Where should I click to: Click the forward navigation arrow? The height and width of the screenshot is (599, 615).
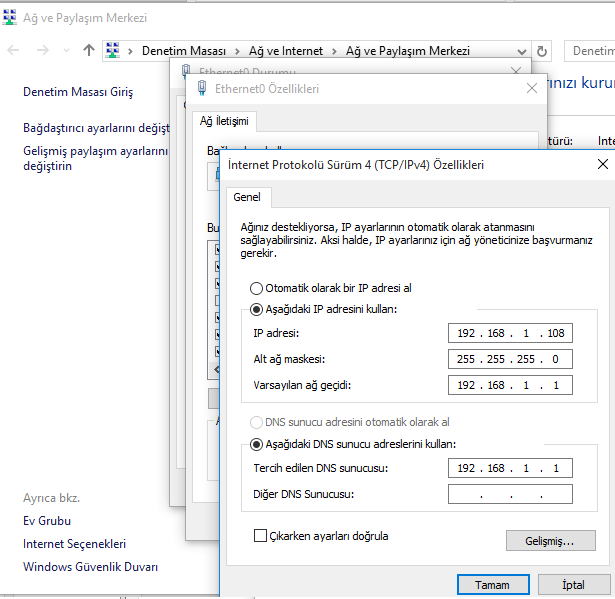tap(43, 50)
